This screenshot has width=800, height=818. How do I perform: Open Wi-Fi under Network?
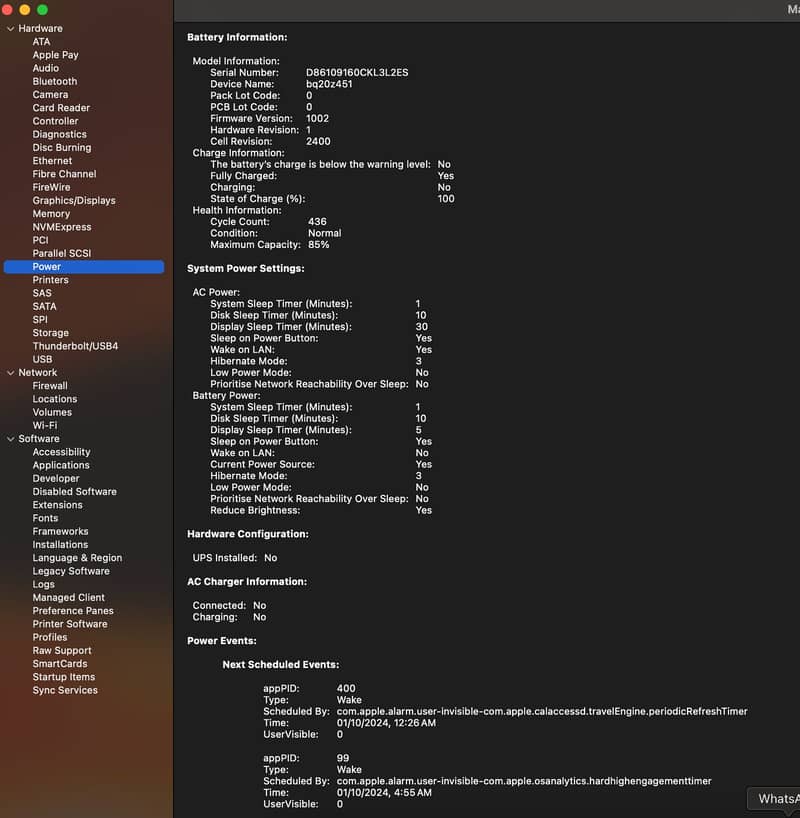coord(44,425)
